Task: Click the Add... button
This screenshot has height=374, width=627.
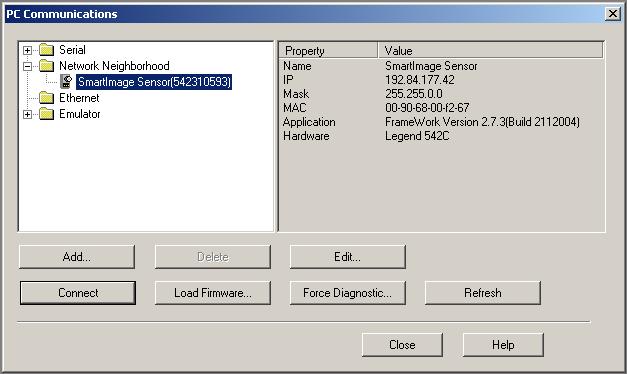Action: tap(77, 257)
